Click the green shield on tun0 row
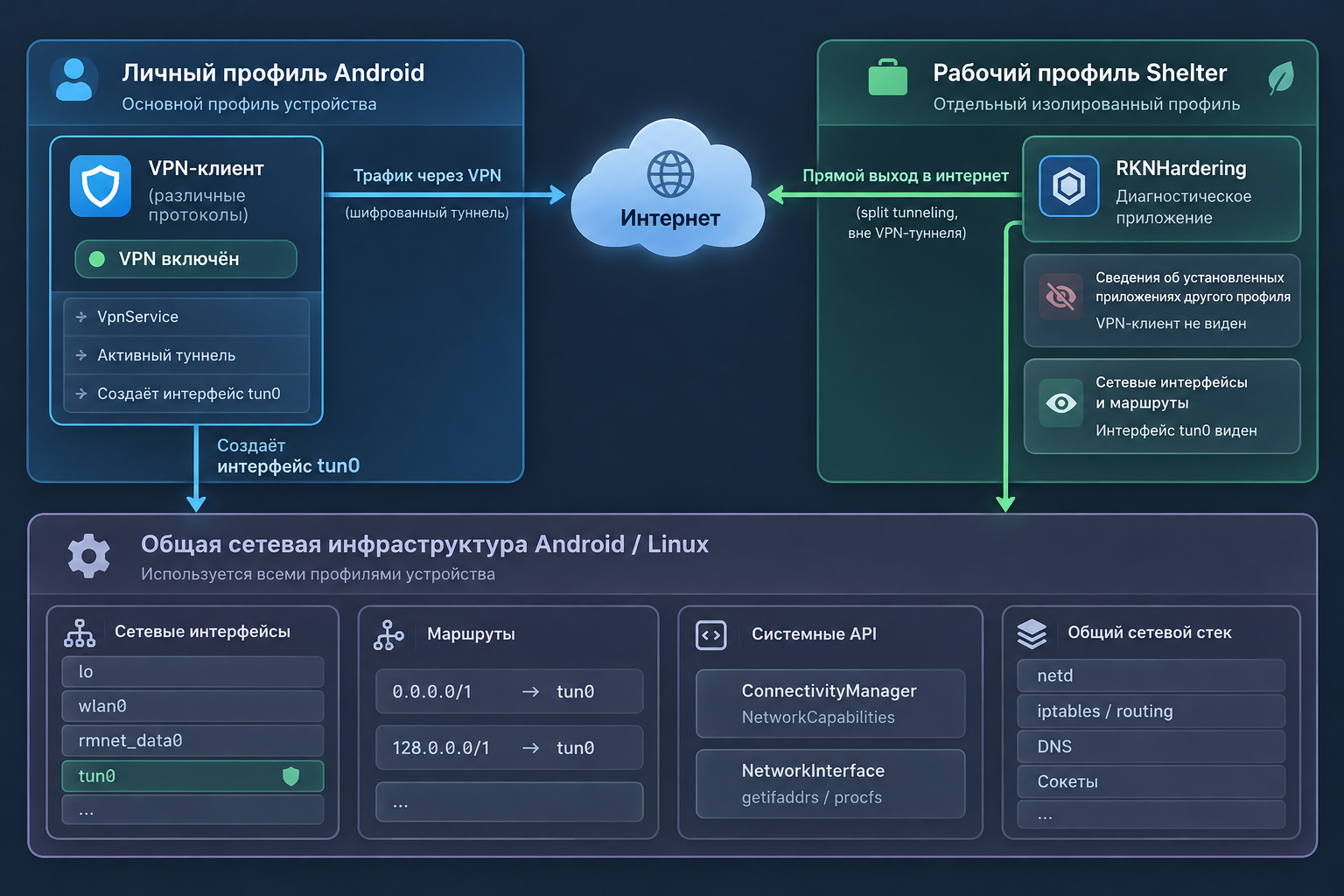 click(291, 776)
